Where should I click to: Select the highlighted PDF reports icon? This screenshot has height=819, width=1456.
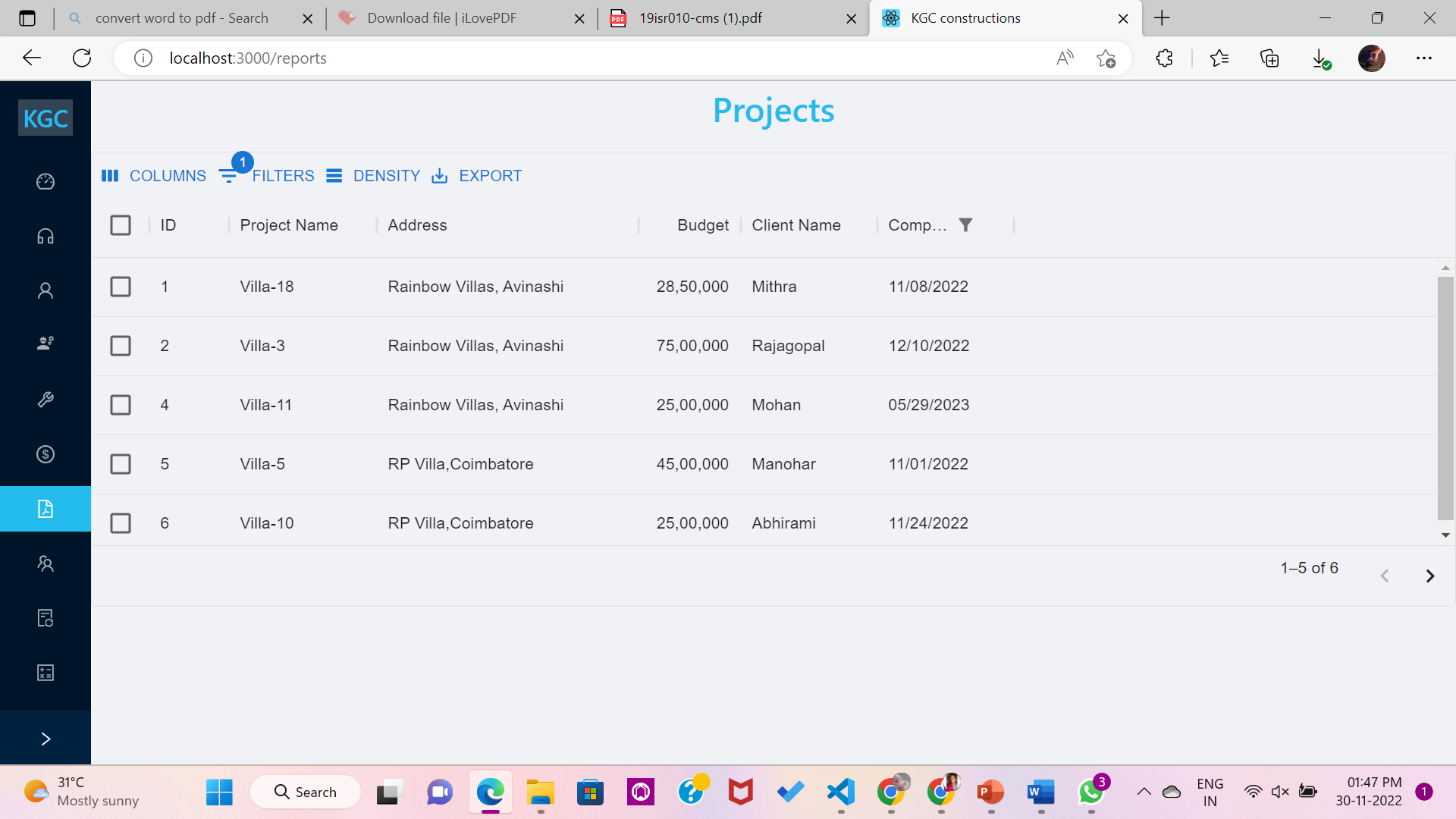(x=45, y=509)
